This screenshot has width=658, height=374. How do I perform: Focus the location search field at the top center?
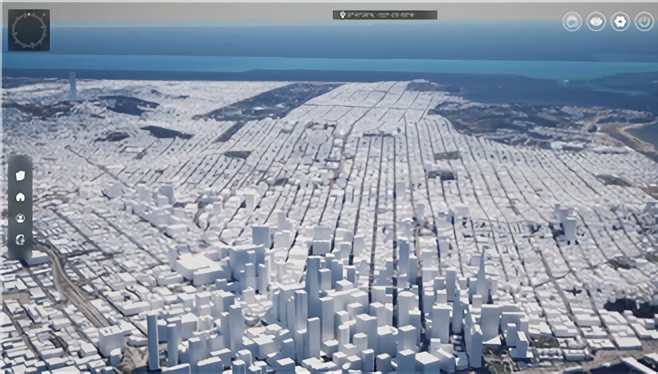click(385, 15)
